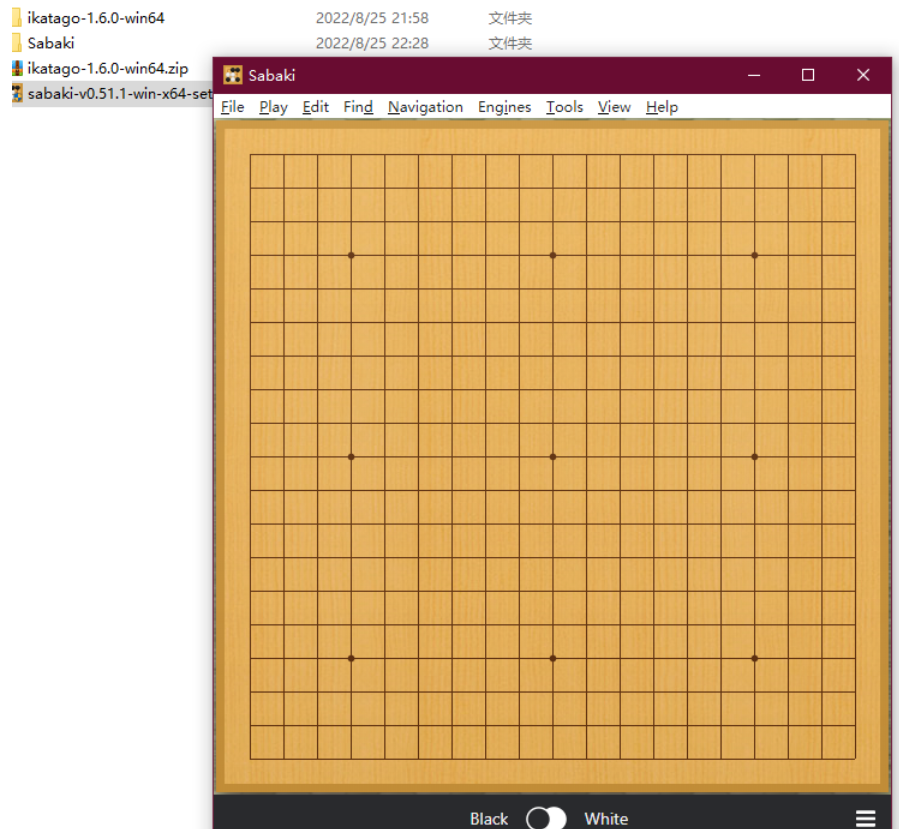899x832 pixels.
Task: Select the ikatago-1.6.0-win64.zip archive icon
Action: [x=17, y=68]
